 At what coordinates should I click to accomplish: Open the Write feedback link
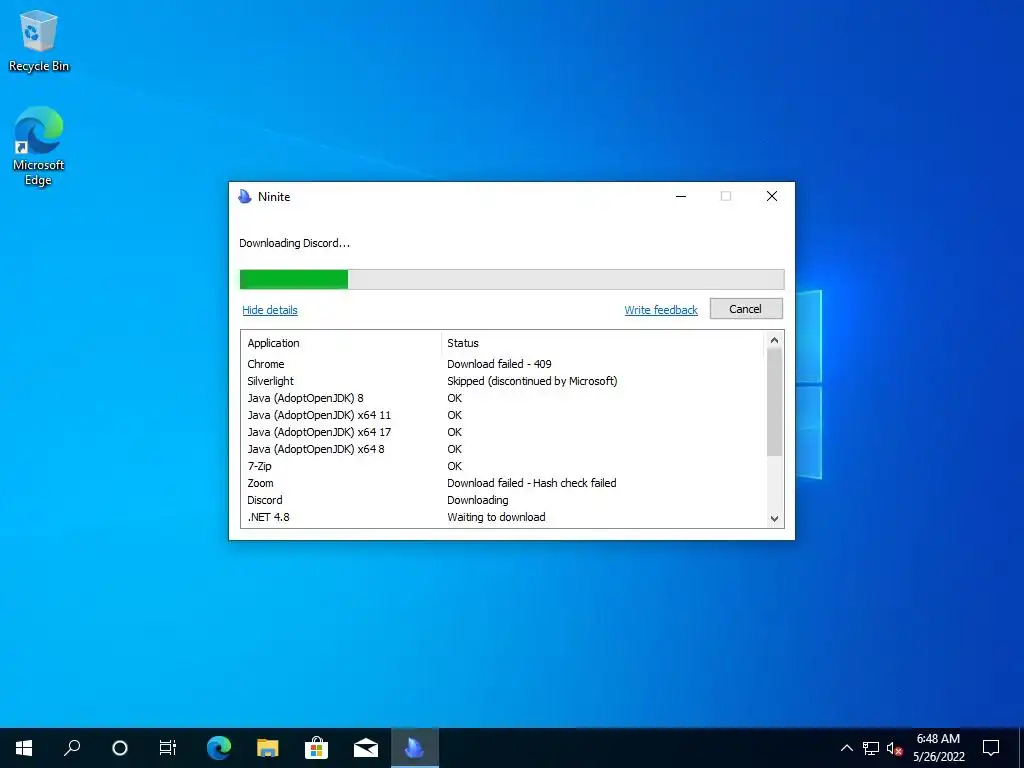(x=661, y=310)
